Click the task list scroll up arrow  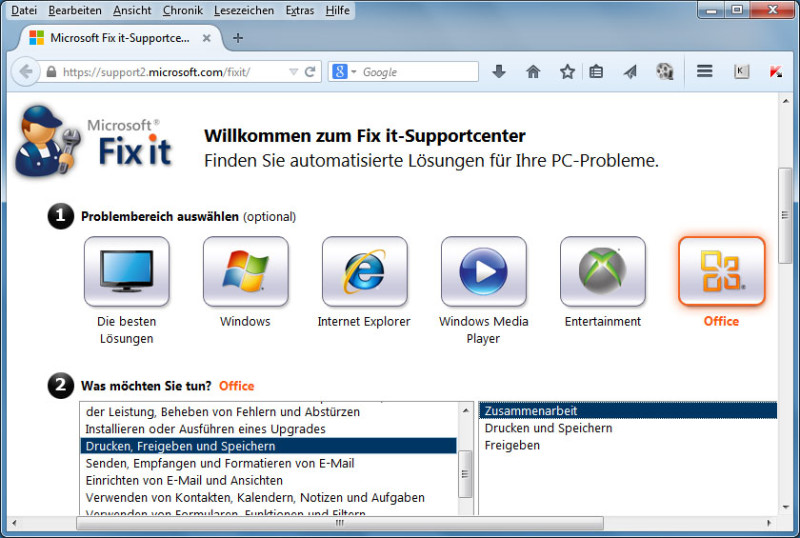pos(465,410)
